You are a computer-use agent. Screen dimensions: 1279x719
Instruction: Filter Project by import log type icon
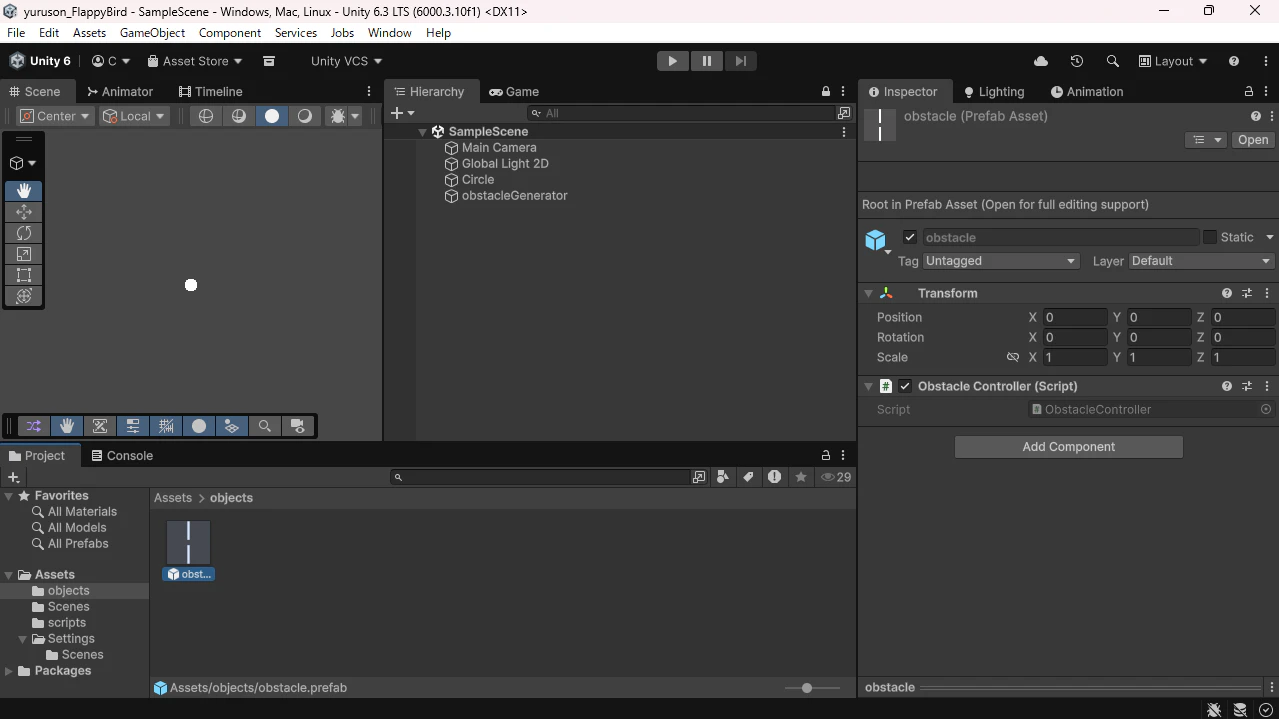pos(774,477)
